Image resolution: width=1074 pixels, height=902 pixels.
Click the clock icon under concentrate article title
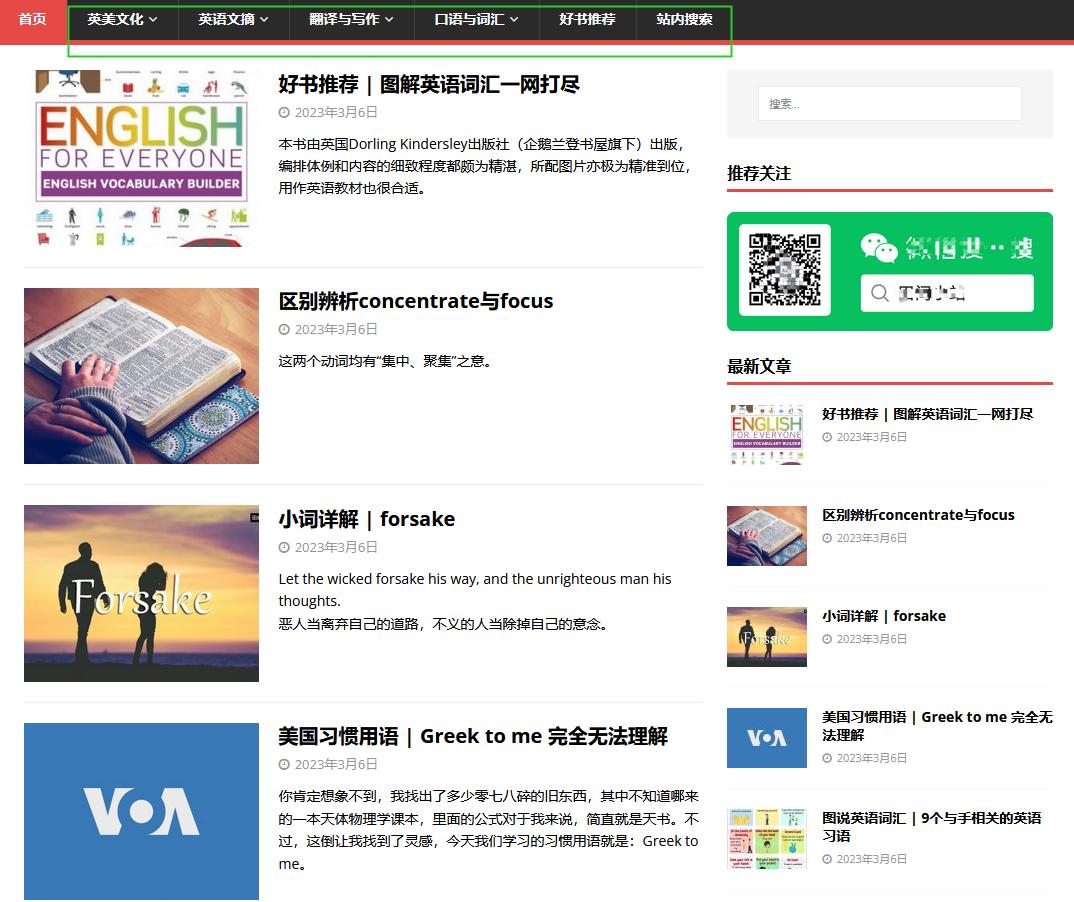click(284, 329)
